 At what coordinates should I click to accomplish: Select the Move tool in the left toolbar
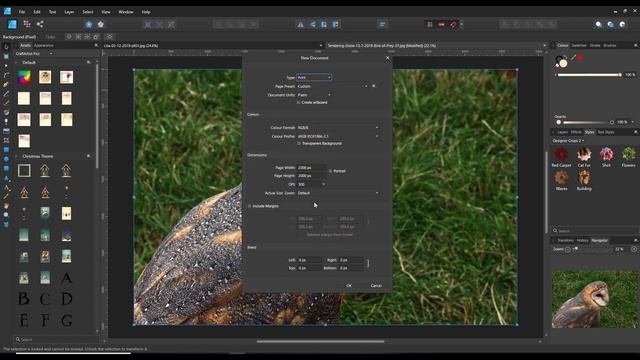(6, 47)
